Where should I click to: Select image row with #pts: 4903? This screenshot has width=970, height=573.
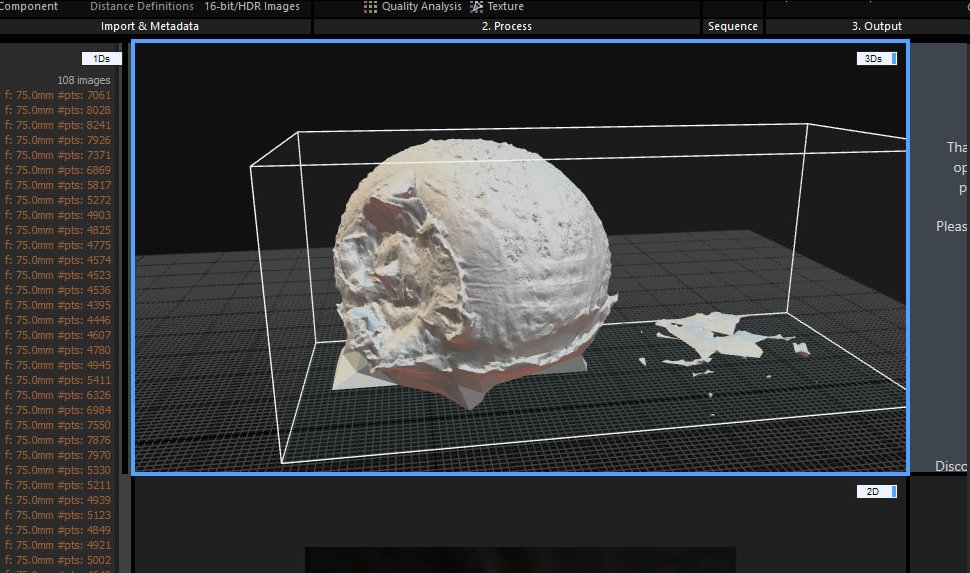click(58, 215)
